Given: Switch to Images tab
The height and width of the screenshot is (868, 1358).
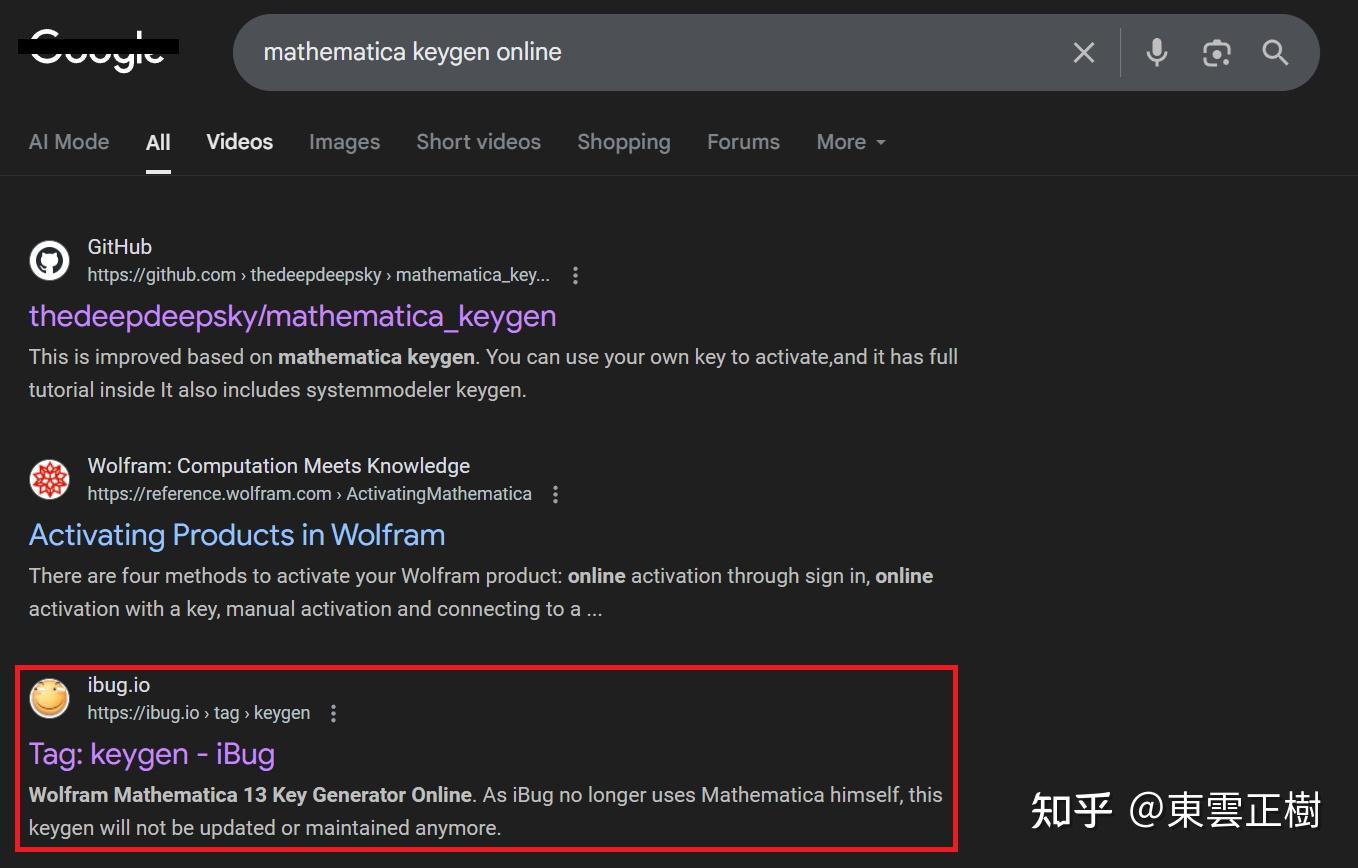Looking at the screenshot, I should coord(344,142).
